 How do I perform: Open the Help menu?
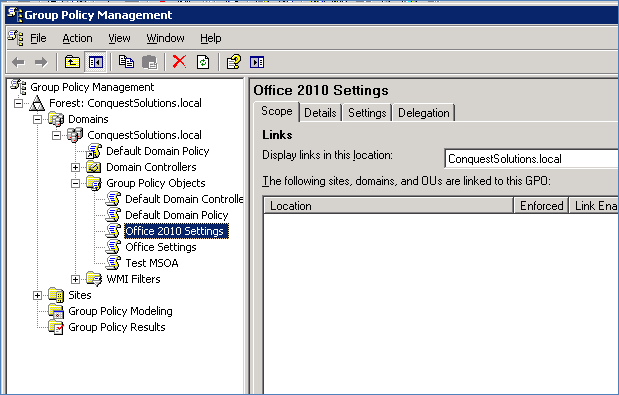(211, 38)
